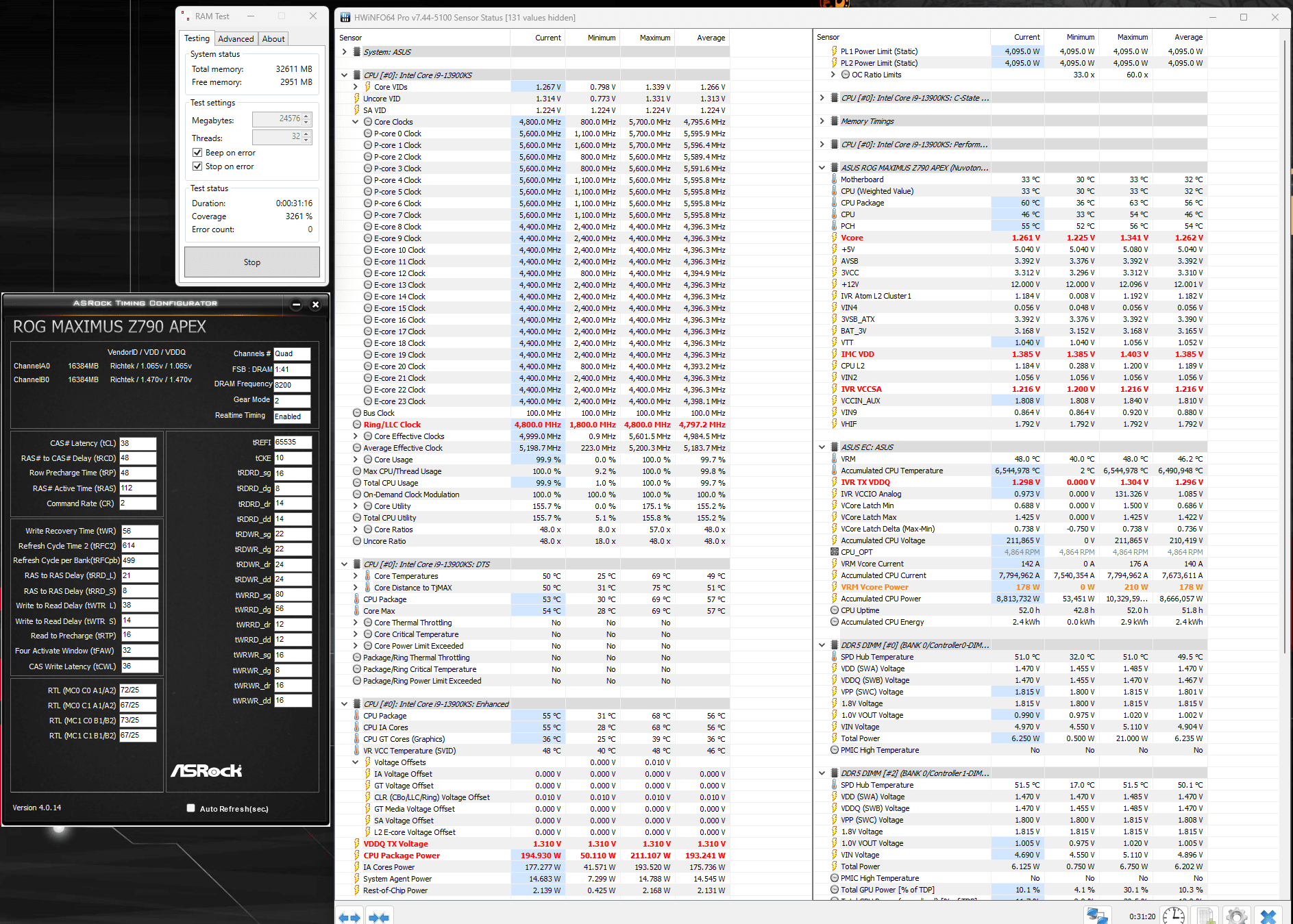The image size is (1293, 924).
Task: Click the icon next to Total GPU Power
Action: pyautogui.click(x=835, y=890)
